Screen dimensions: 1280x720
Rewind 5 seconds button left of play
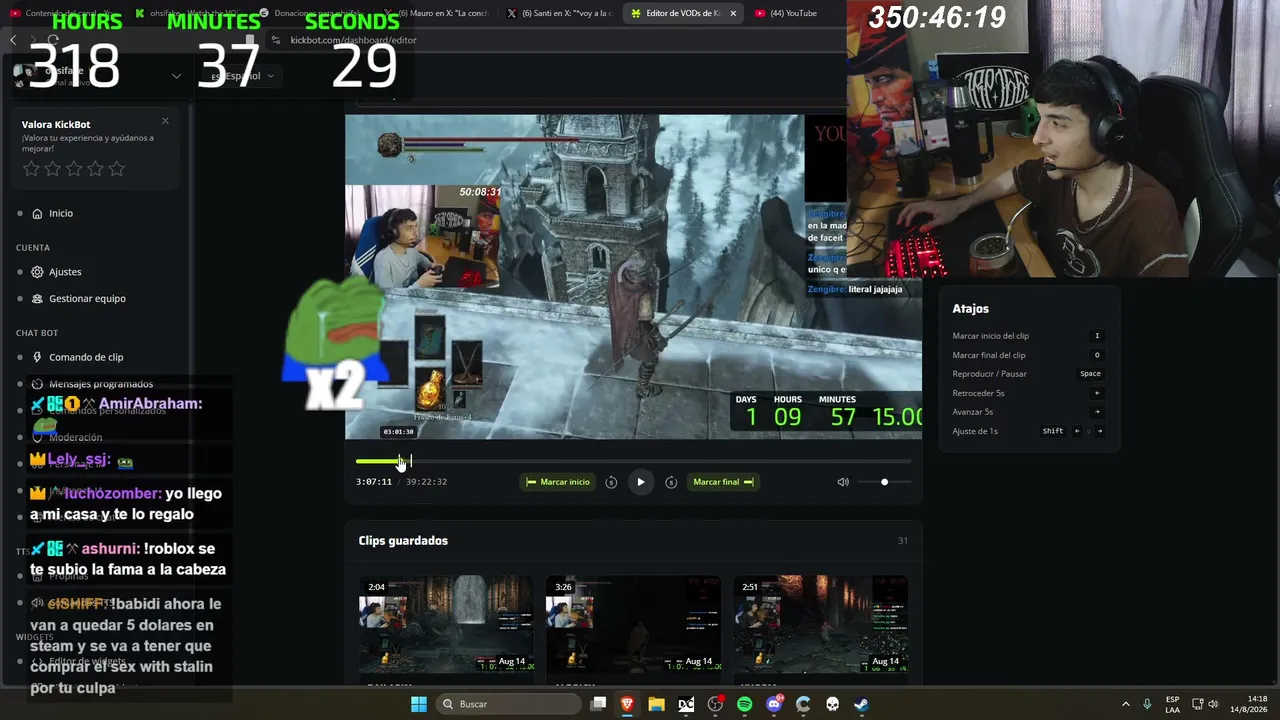click(x=611, y=482)
